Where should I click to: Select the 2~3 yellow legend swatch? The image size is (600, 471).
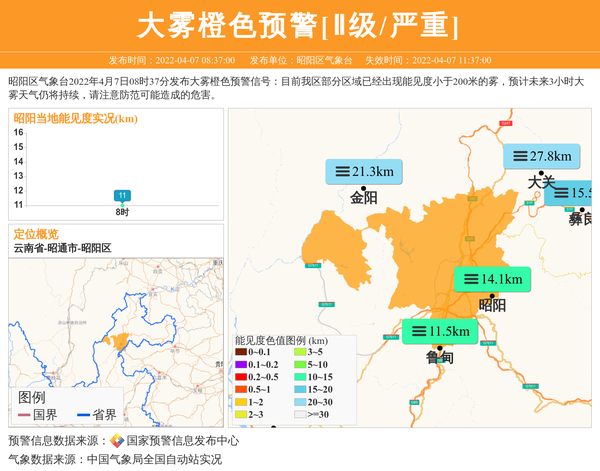[x=241, y=414]
